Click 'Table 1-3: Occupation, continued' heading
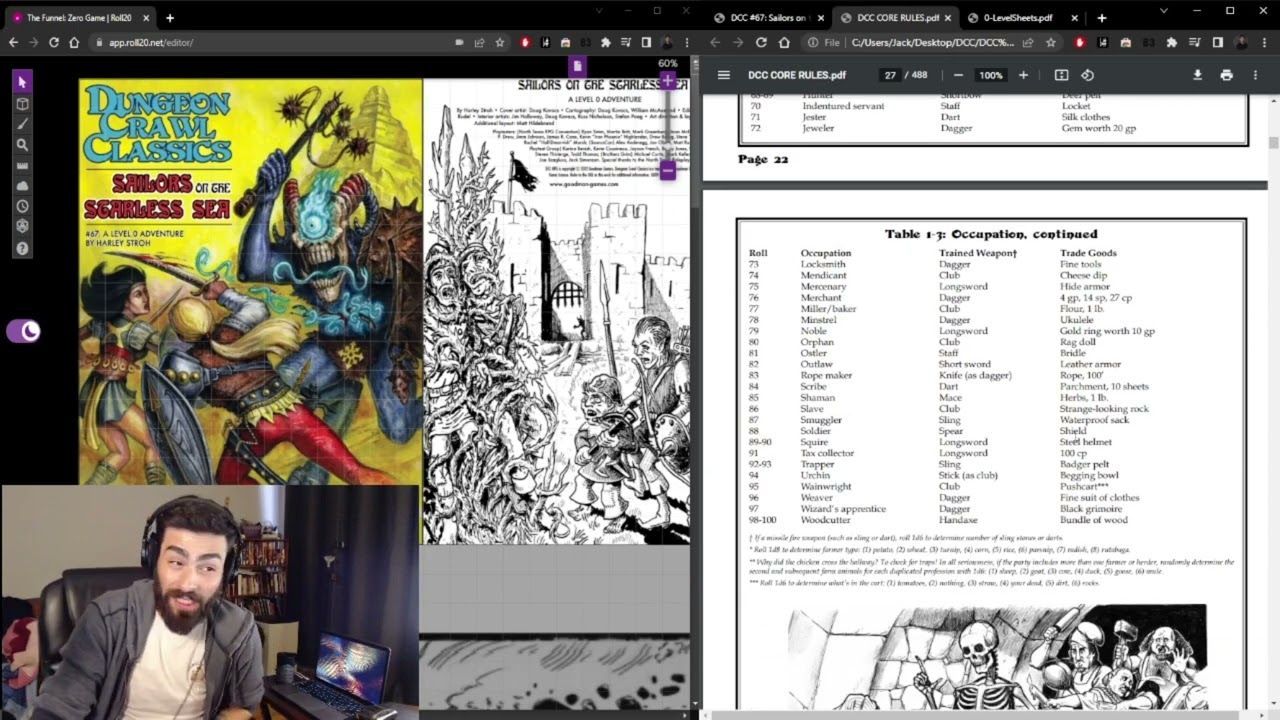Screen dimensions: 1280x720 tap(991, 234)
